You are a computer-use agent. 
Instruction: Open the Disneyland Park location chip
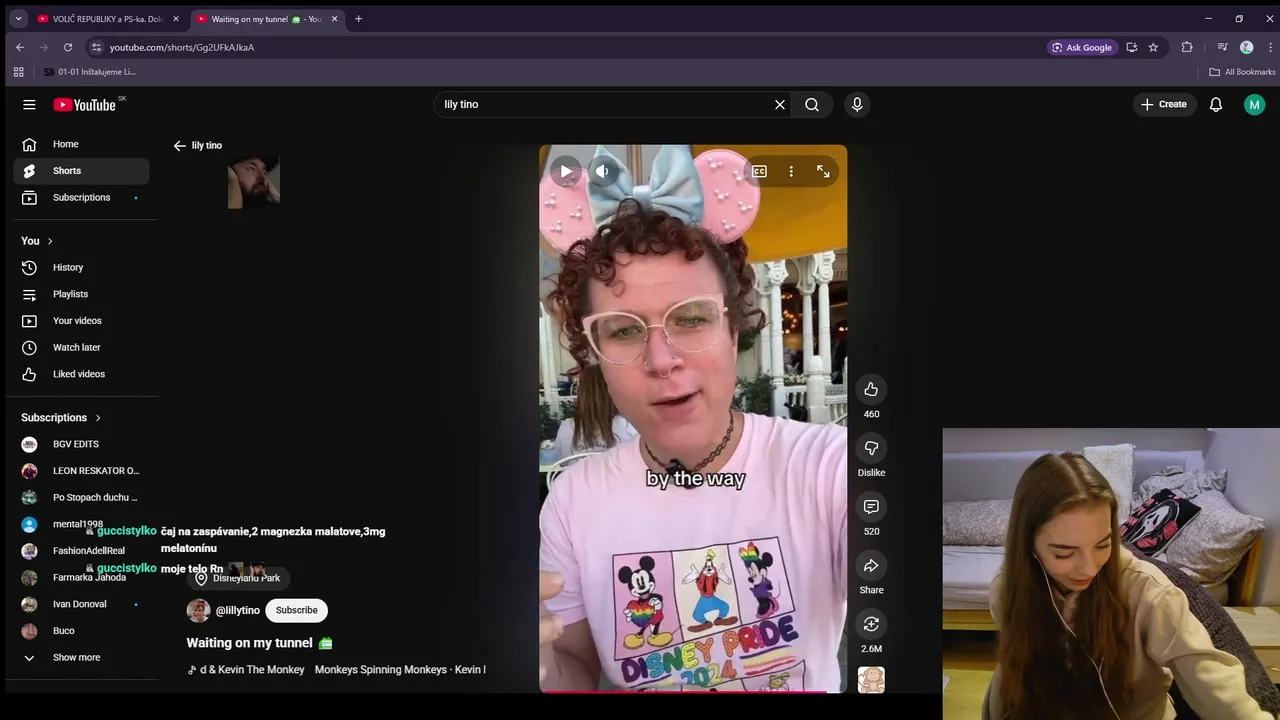(238, 578)
